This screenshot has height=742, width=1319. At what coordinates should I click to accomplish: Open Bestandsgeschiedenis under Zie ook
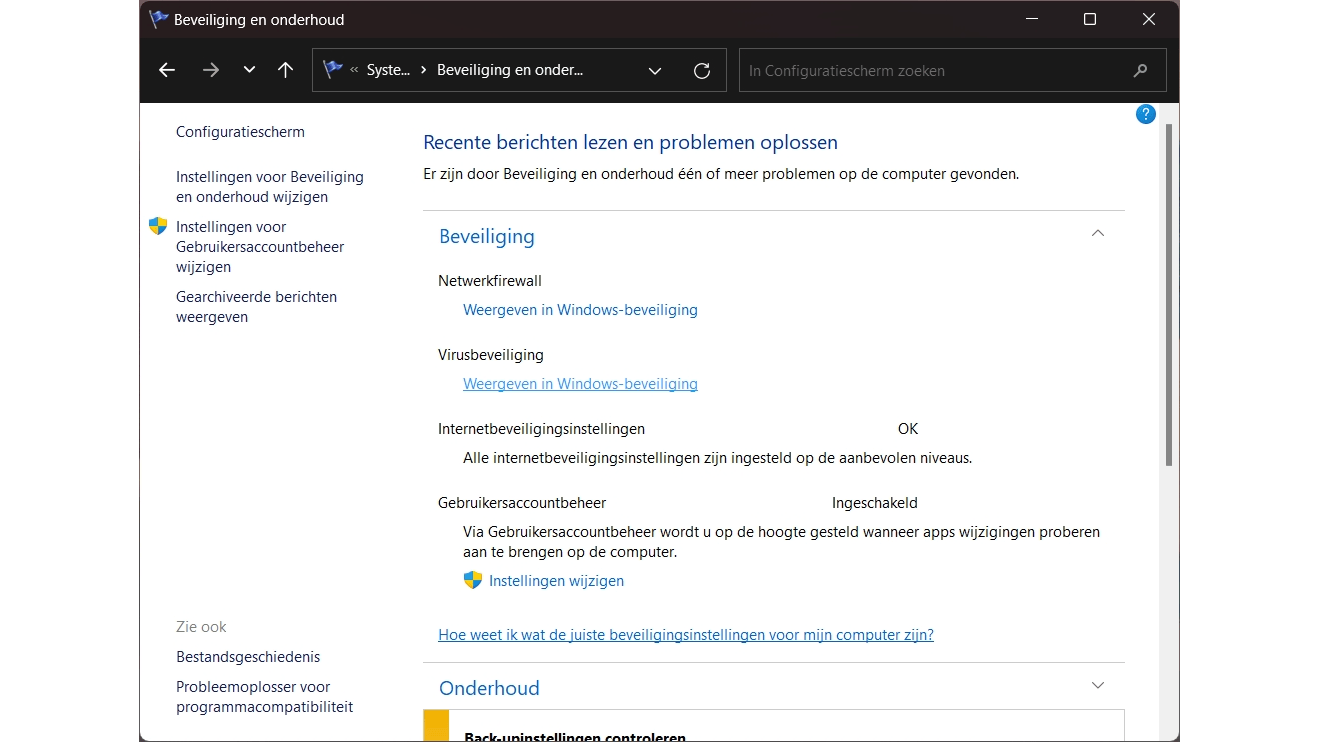[x=248, y=657]
